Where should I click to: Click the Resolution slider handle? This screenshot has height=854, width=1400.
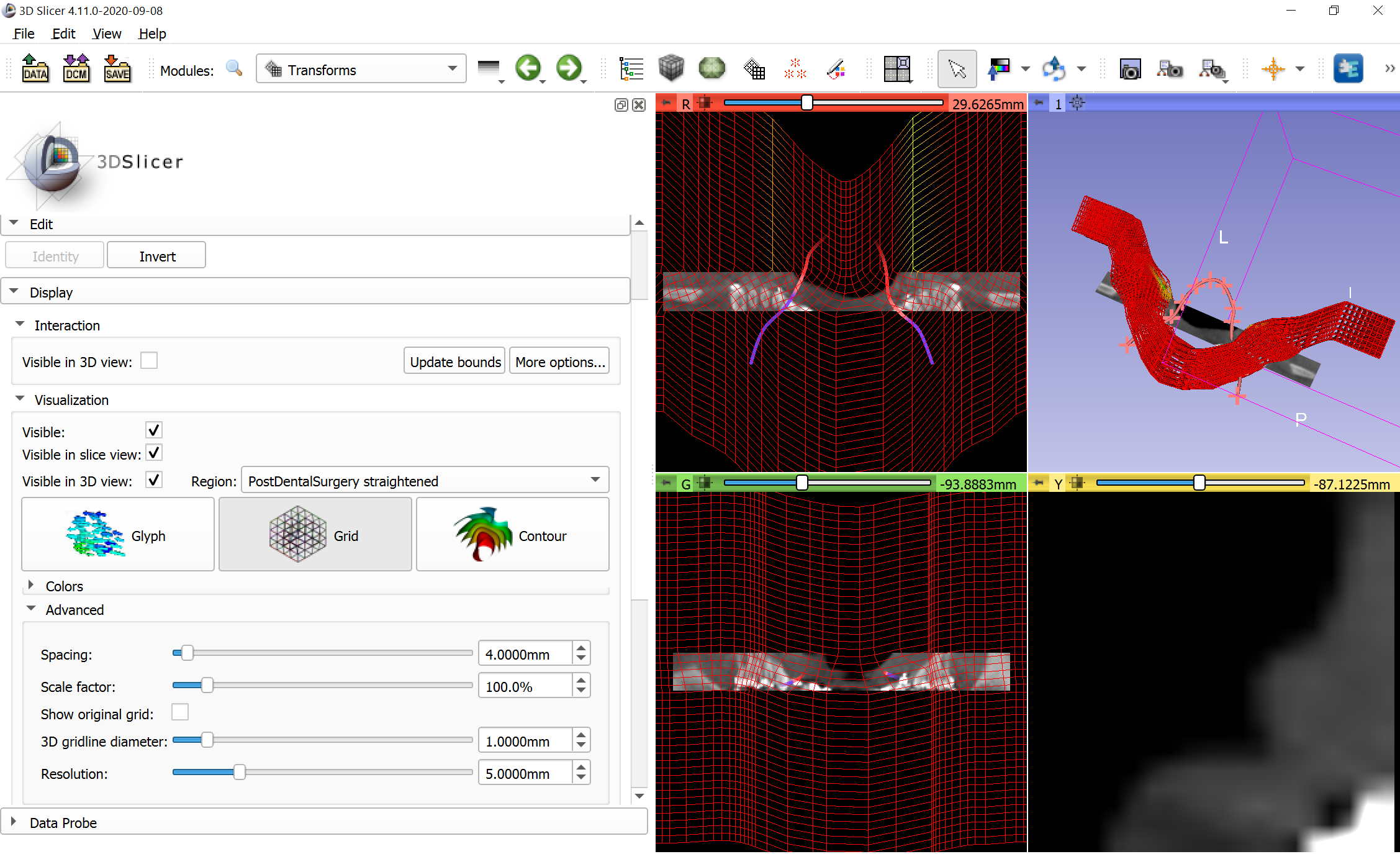pyautogui.click(x=239, y=773)
